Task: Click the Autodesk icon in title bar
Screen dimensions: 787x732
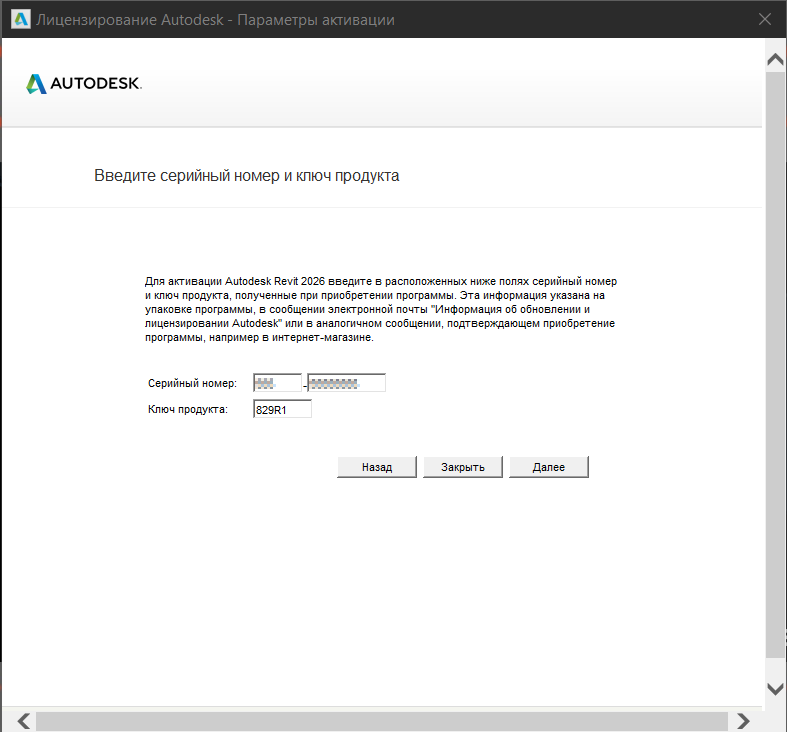Action: click(21, 19)
